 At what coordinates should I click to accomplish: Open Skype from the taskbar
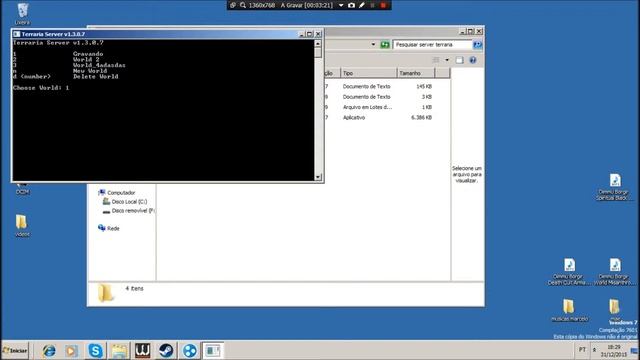95,351
